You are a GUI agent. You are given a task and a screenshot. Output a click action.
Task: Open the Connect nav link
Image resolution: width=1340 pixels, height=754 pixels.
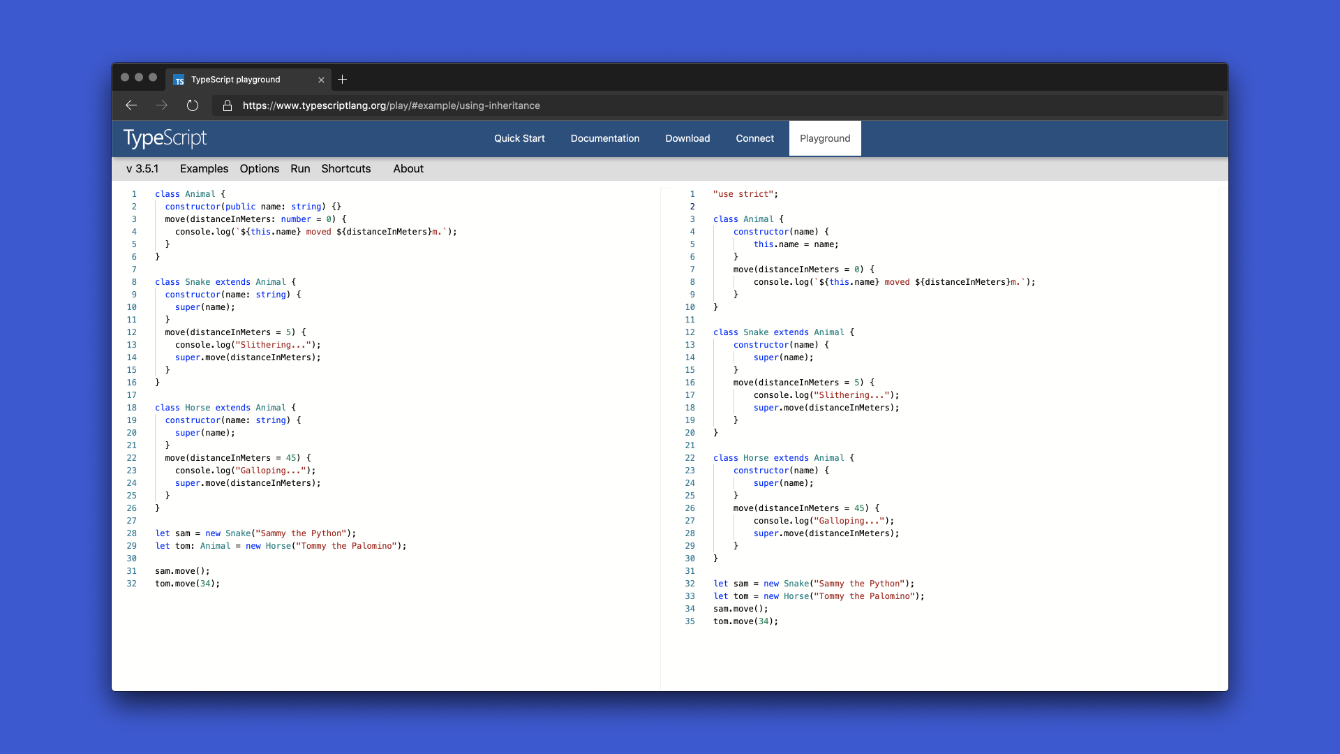755,139
